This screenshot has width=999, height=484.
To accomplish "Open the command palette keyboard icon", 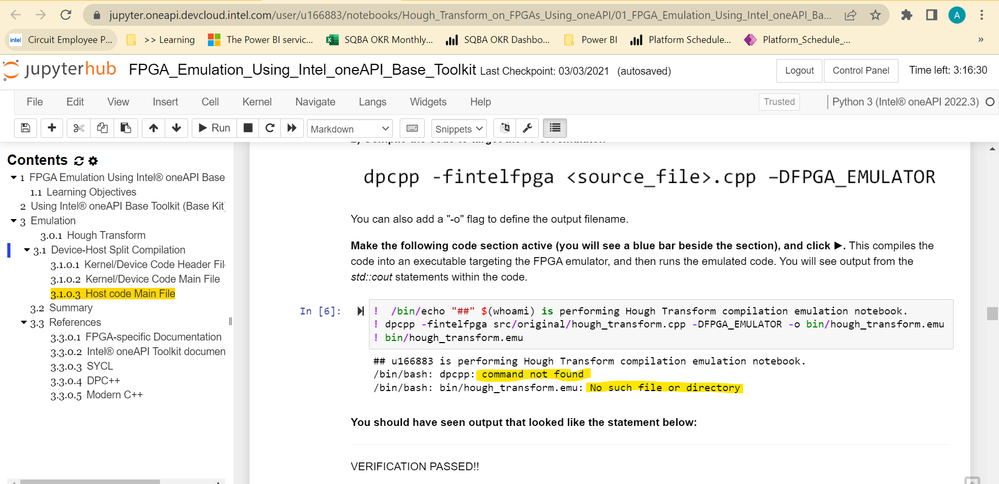I will coord(411,128).
